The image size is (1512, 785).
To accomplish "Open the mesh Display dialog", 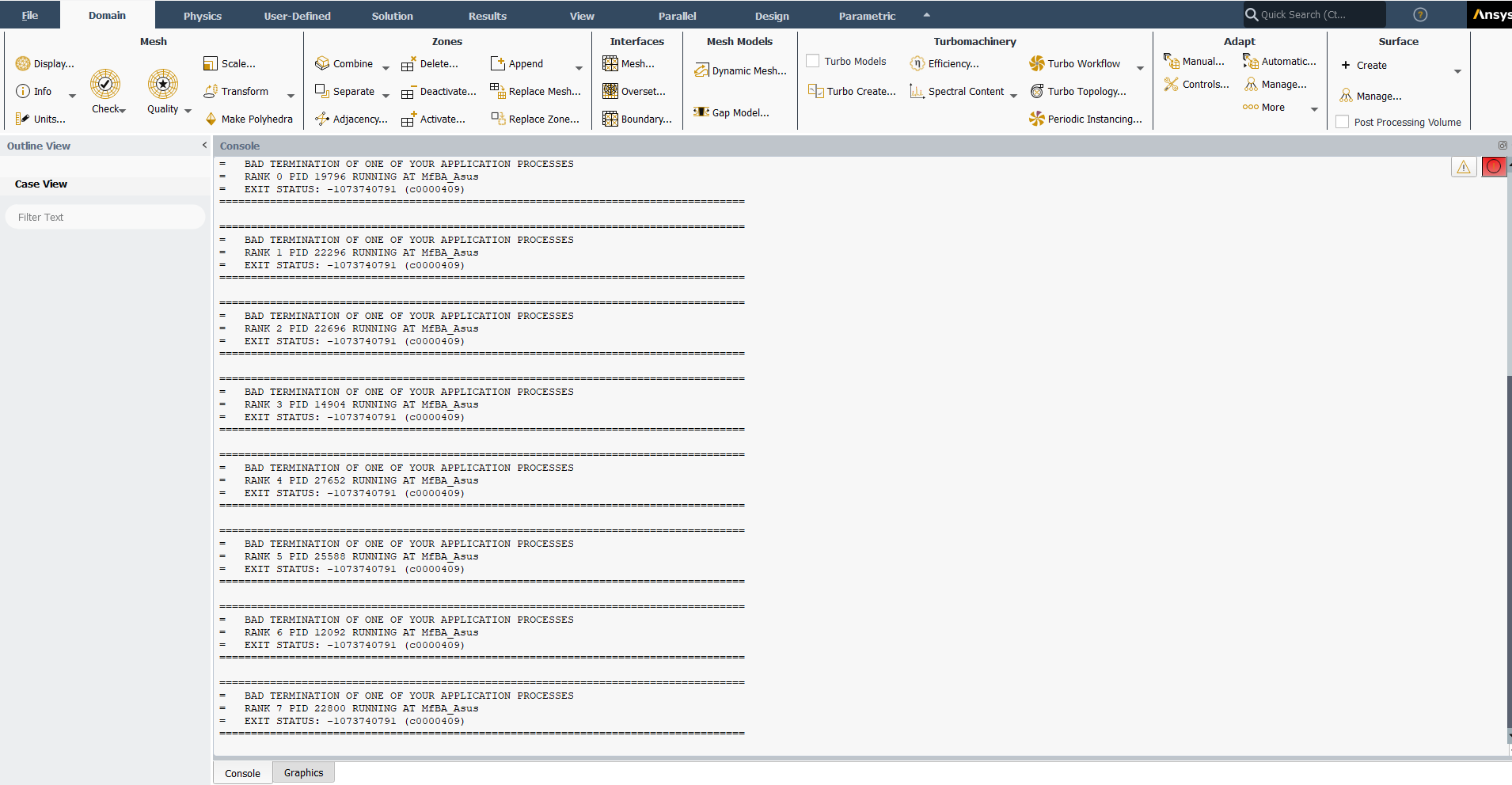I will (x=45, y=63).
